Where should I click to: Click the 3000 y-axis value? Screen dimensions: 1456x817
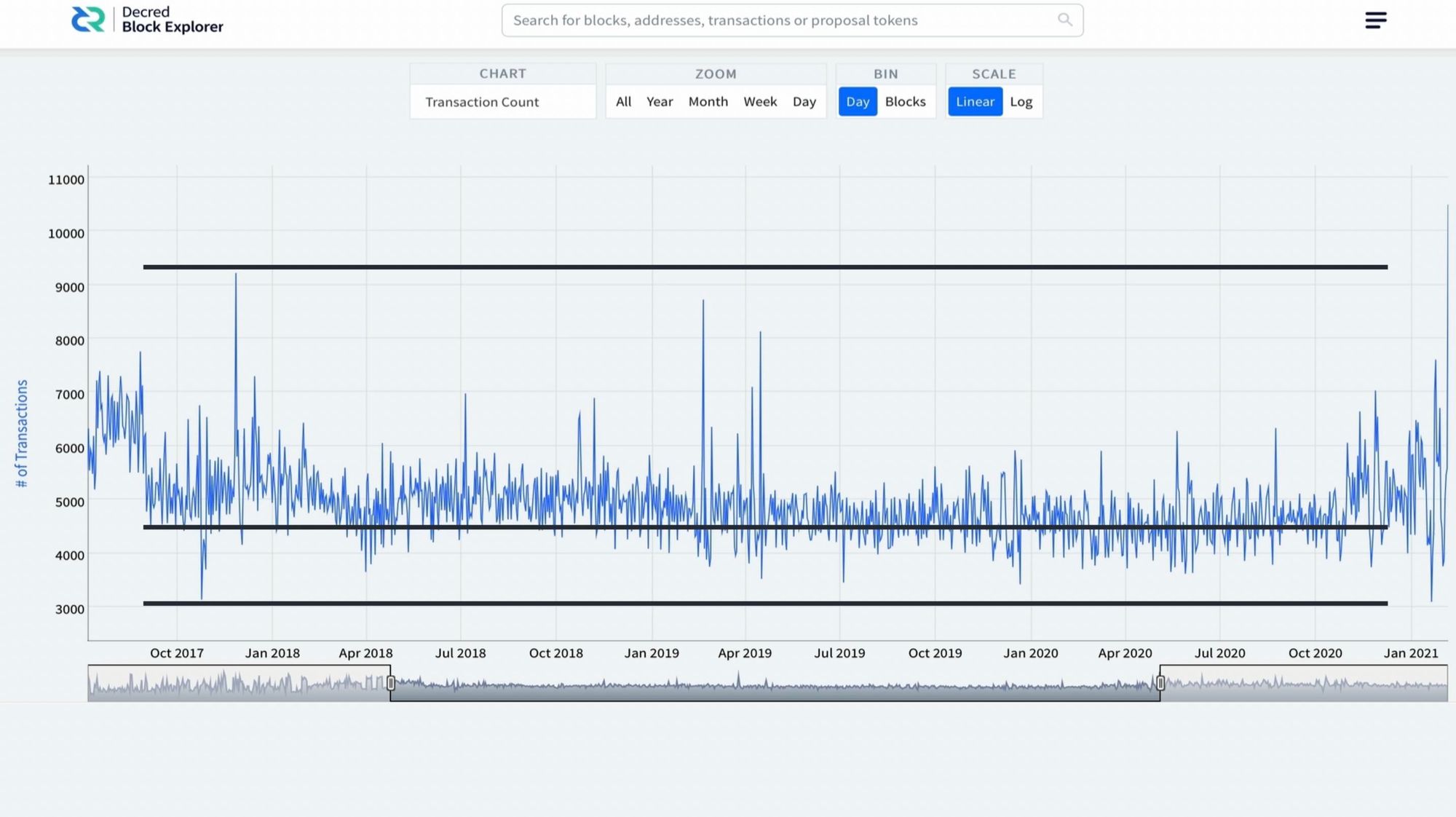point(70,609)
